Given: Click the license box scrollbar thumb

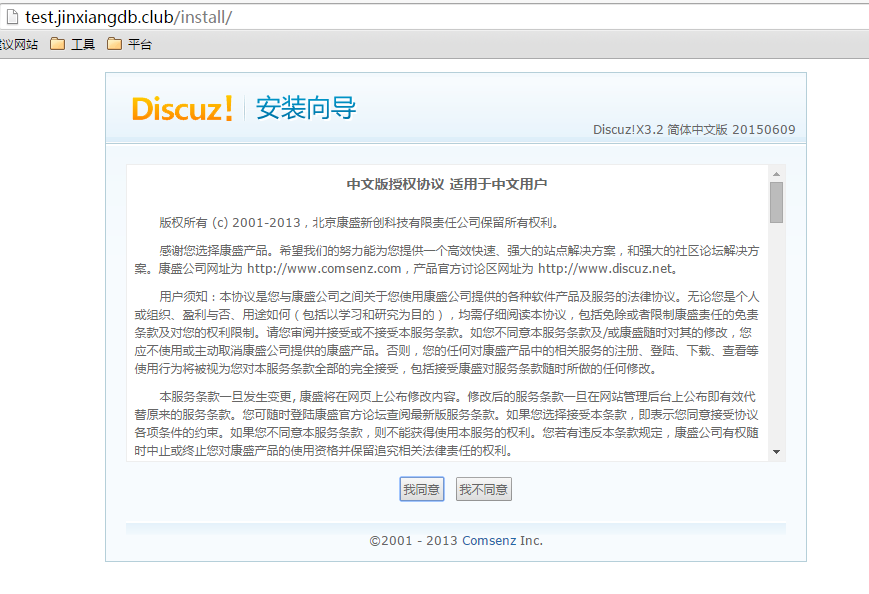Looking at the screenshot, I should [x=776, y=202].
